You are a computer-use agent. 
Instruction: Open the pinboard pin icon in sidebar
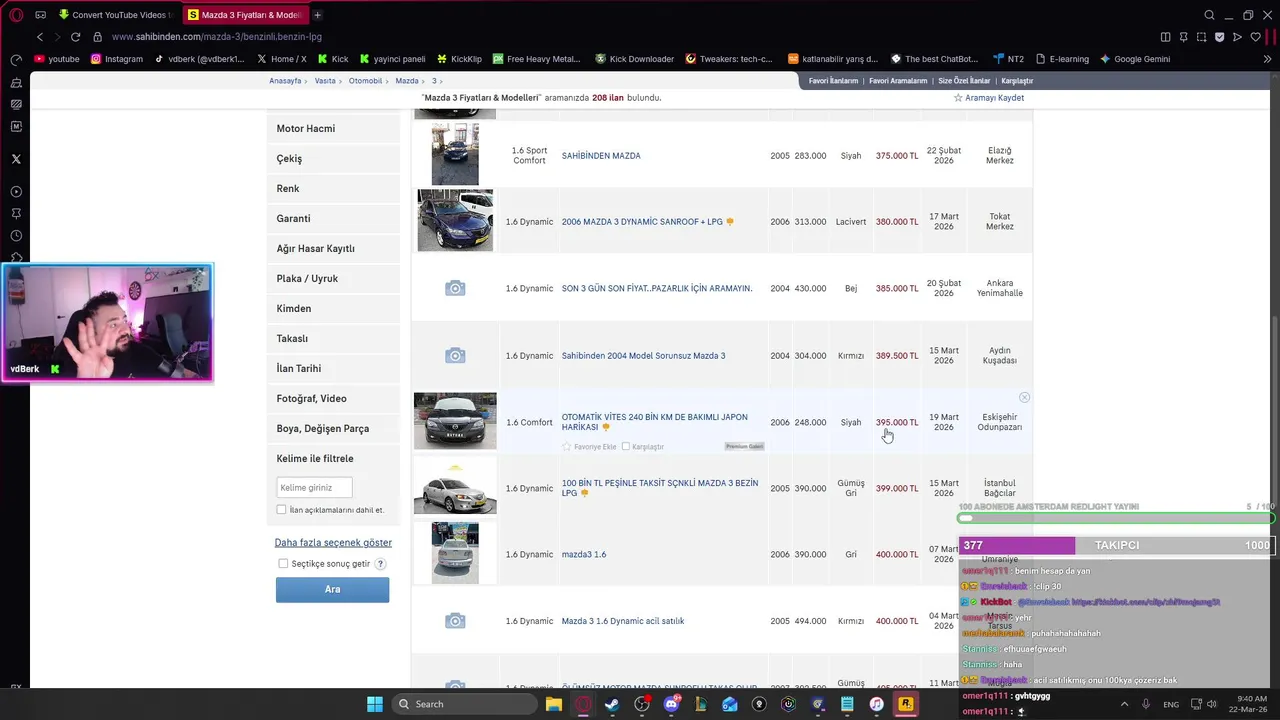coord(16,213)
